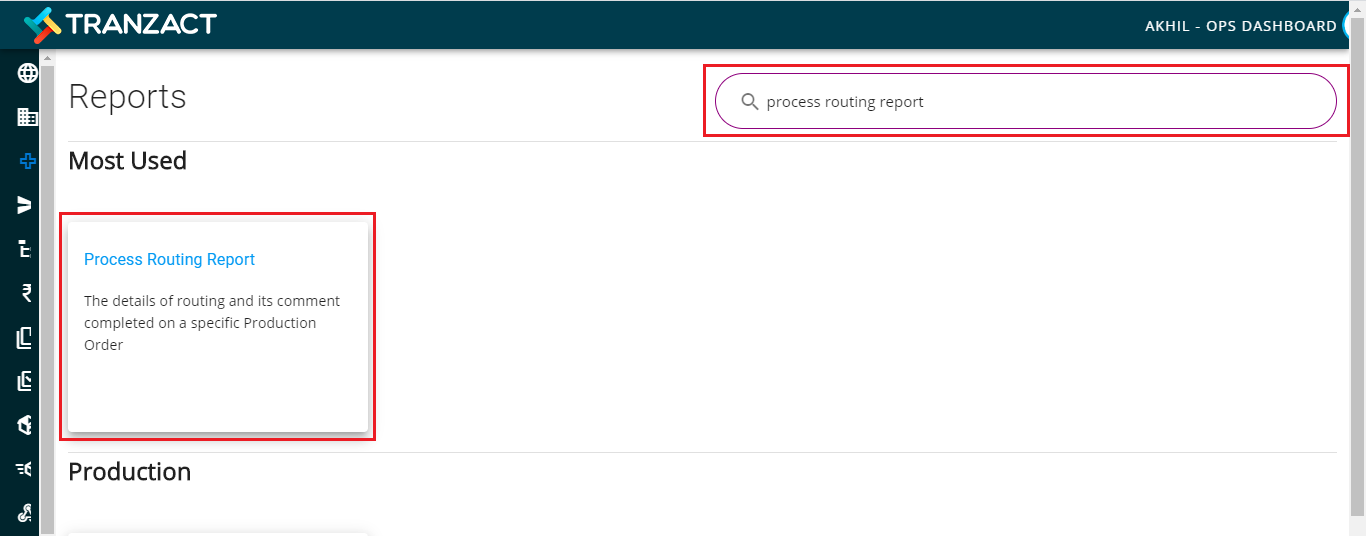Viewport: 1366px width, 536px height.
Task: Click the reports search input field
Action: [x=1026, y=101]
